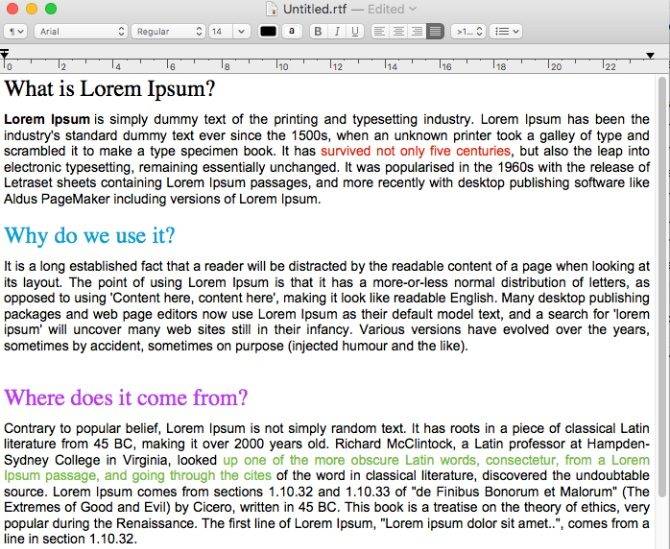Toggle bold formatting
670x549 pixels.
pyautogui.click(x=318, y=31)
